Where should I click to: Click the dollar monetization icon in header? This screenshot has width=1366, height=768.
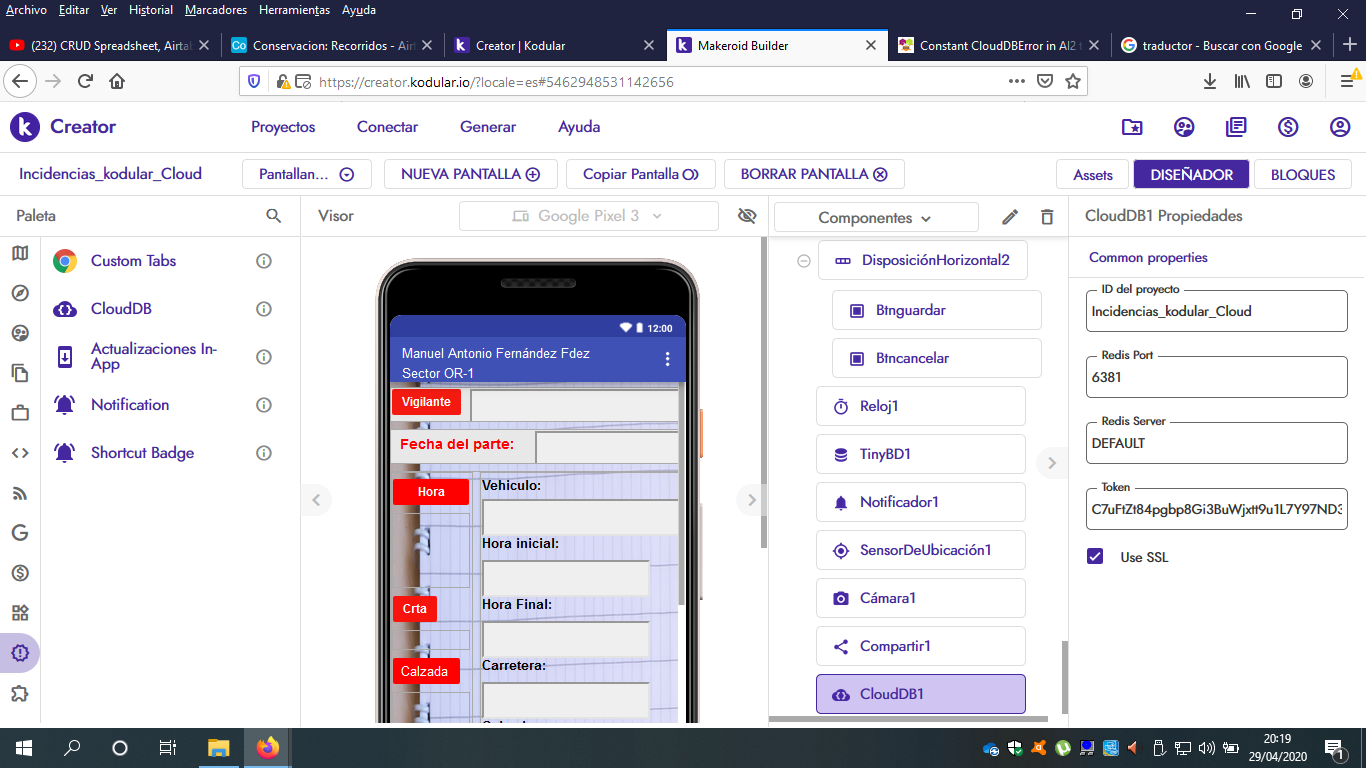[x=1288, y=127]
